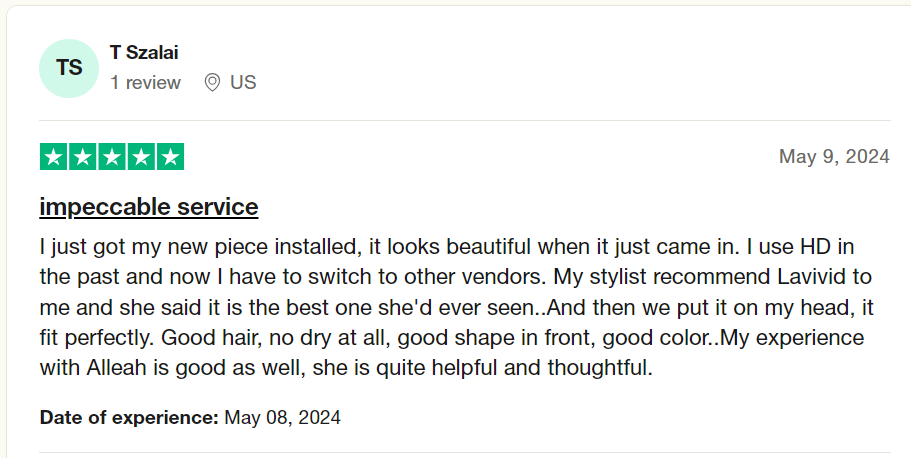Click the '1 review' count text
This screenshot has width=911, height=458.
(x=145, y=83)
